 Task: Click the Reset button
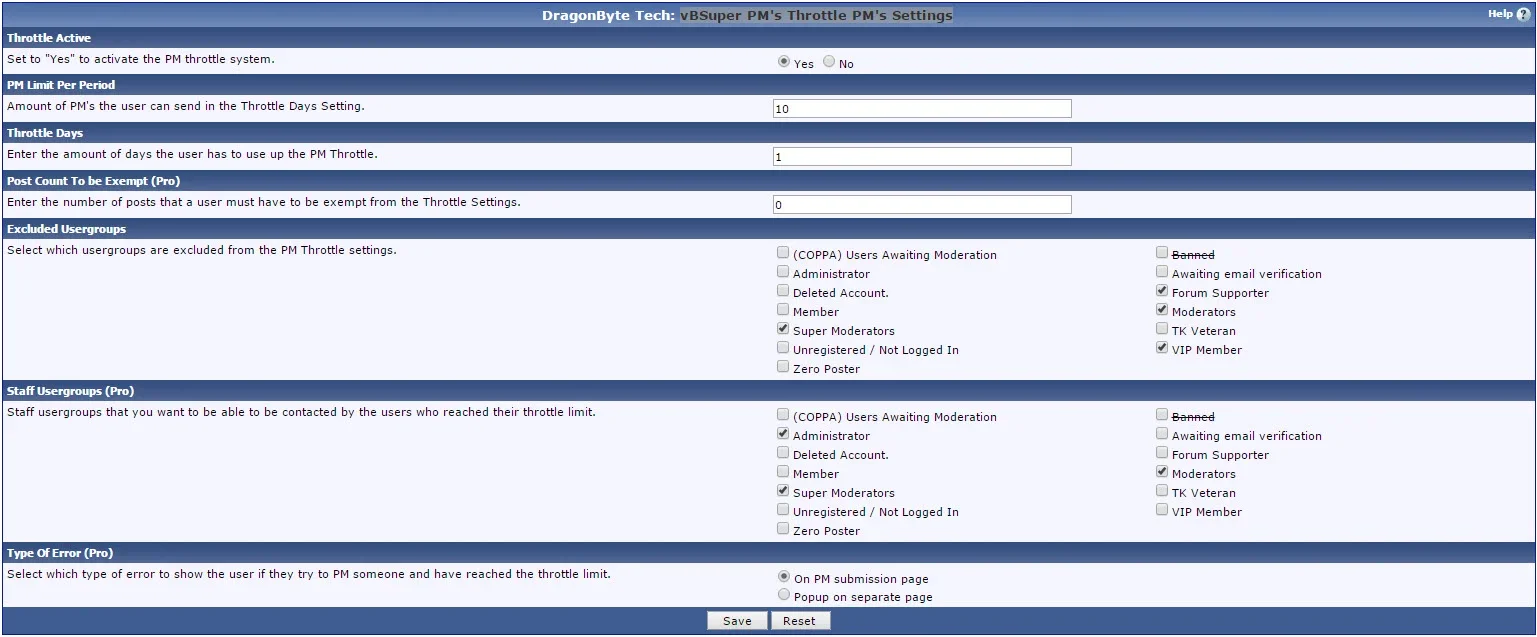click(x=800, y=621)
